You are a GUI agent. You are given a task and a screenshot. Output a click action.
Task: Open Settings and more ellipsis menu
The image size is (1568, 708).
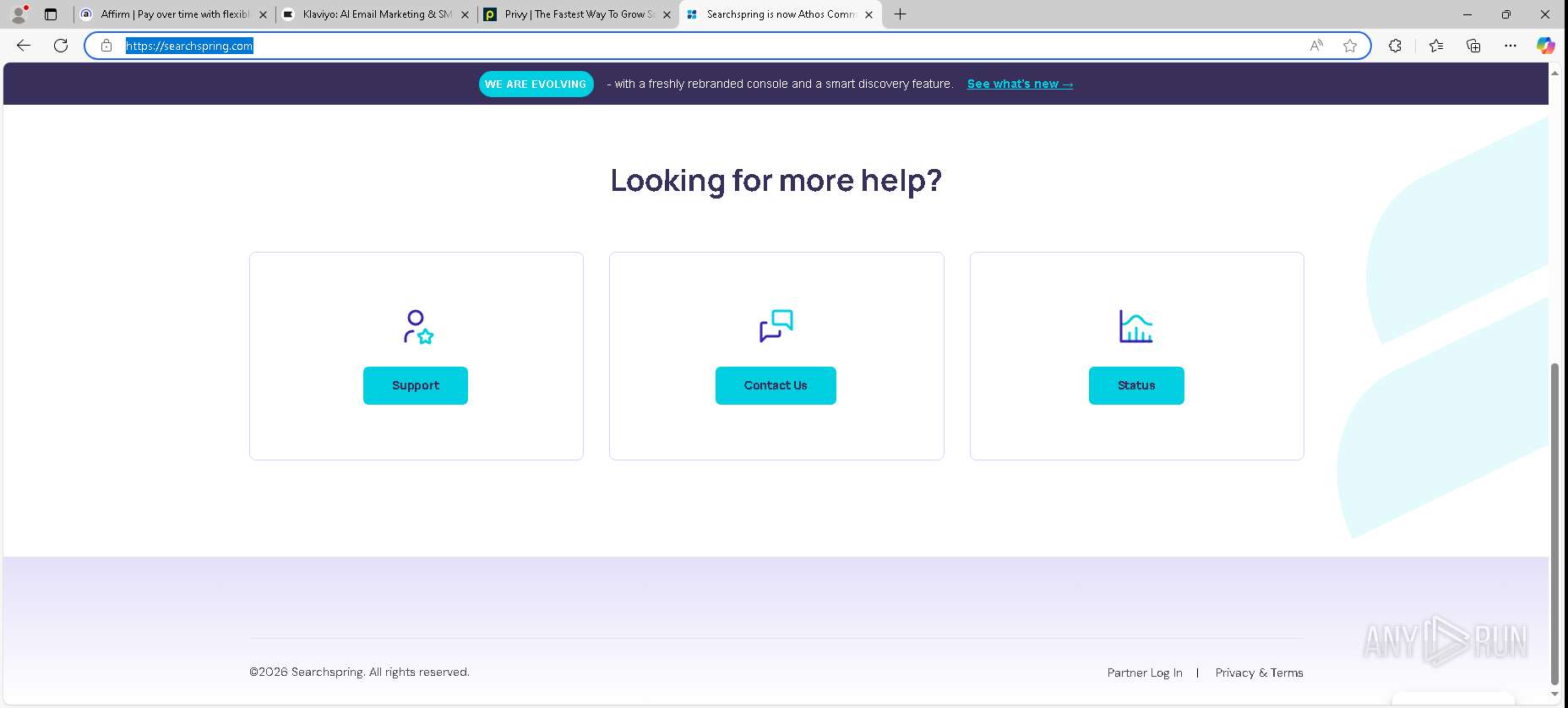pyautogui.click(x=1511, y=46)
